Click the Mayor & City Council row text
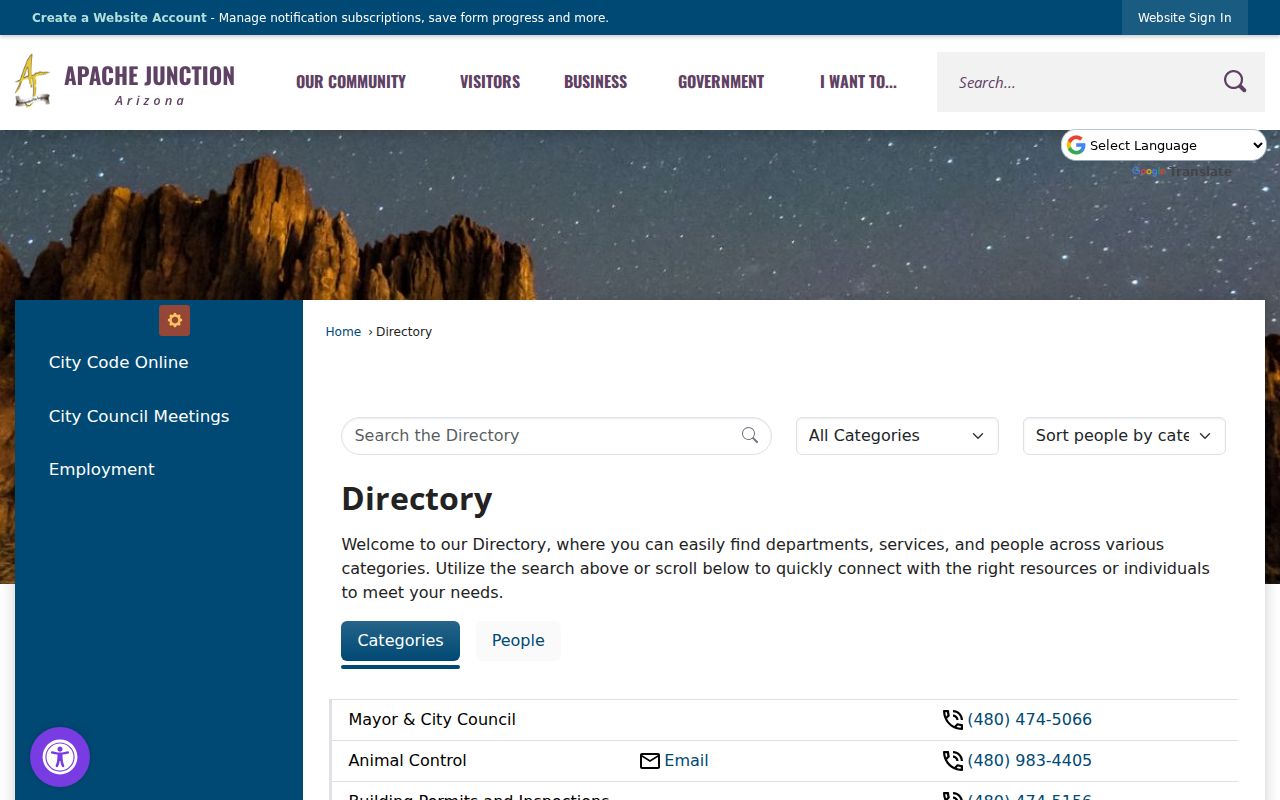The height and width of the screenshot is (800, 1280). click(432, 720)
